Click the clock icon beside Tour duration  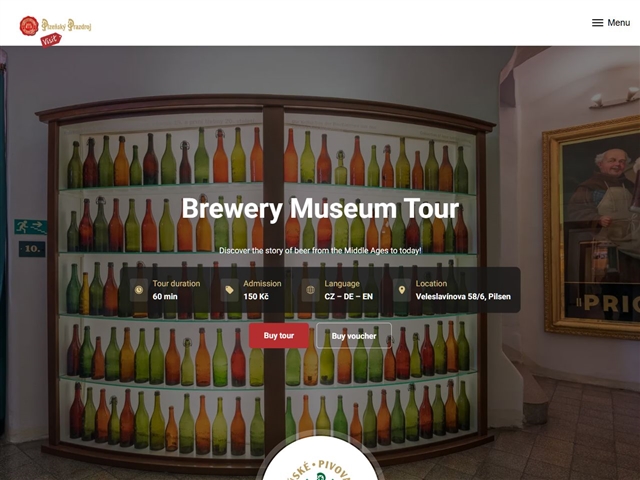(x=139, y=290)
